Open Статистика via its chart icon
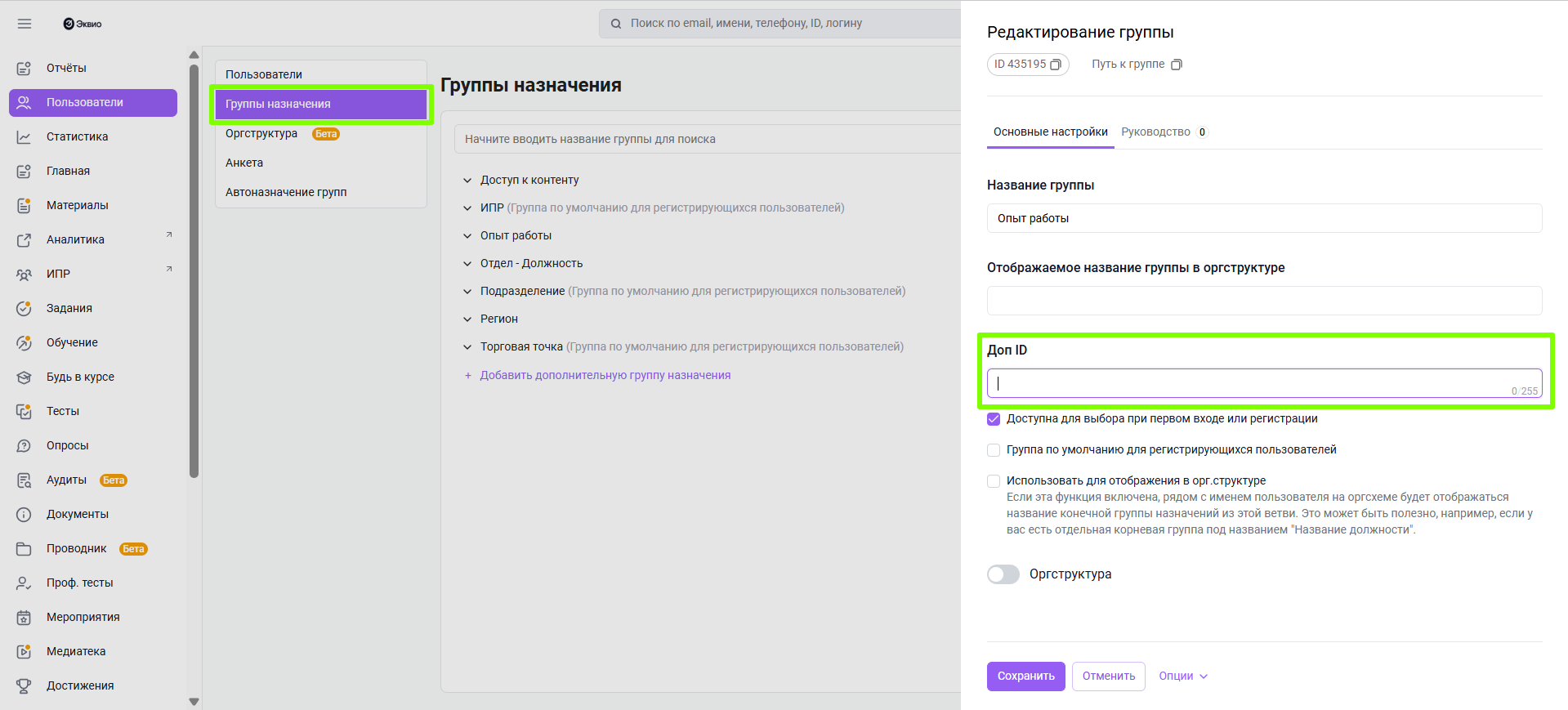 point(24,137)
